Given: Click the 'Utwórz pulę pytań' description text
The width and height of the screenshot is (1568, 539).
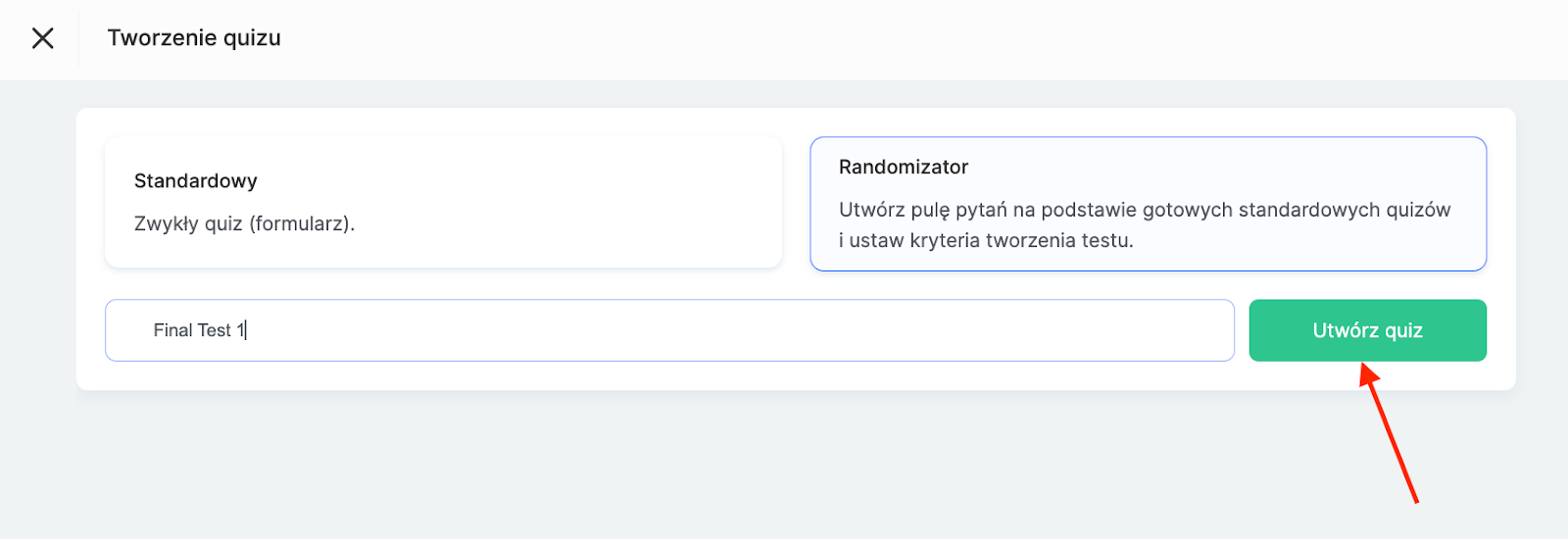Looking at the screenshot, I should 1145,224.
